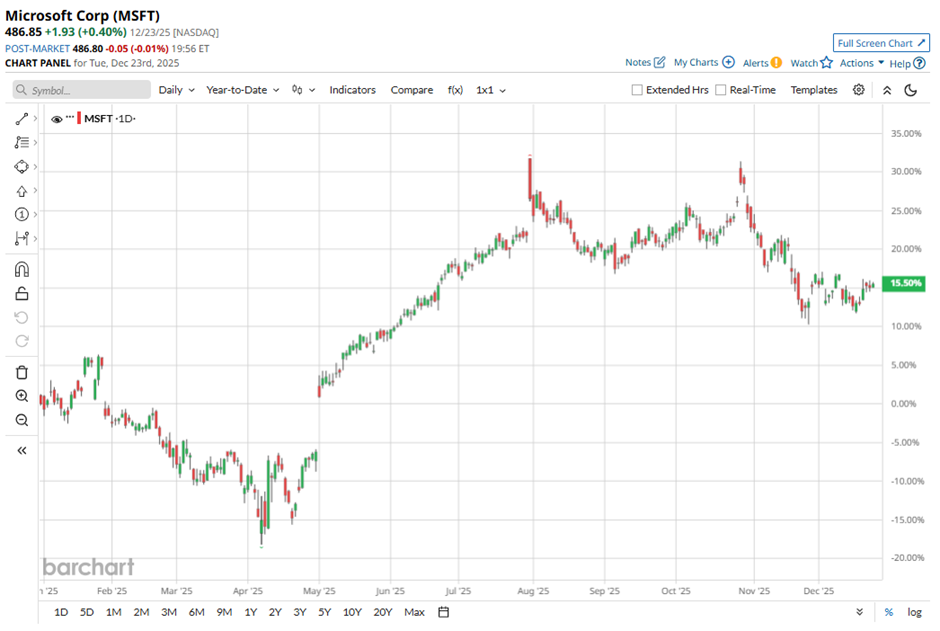This screenshot has height=631, width=940.
Task: Select the 1D time range
Action: click(61, 612)
